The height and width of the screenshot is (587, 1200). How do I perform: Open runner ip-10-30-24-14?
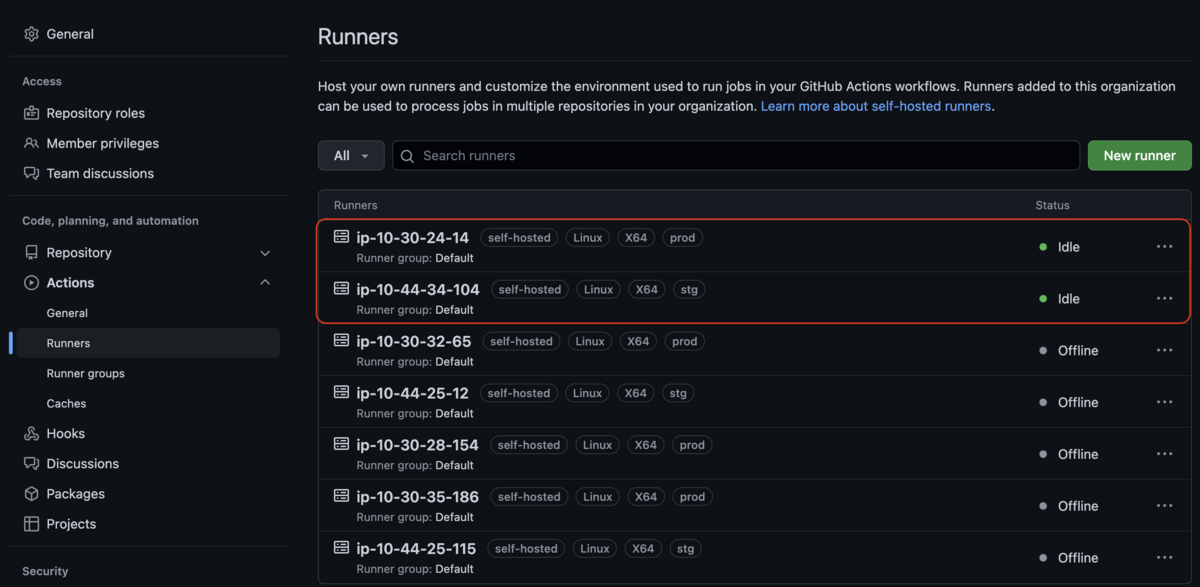(x=412, y=238)
